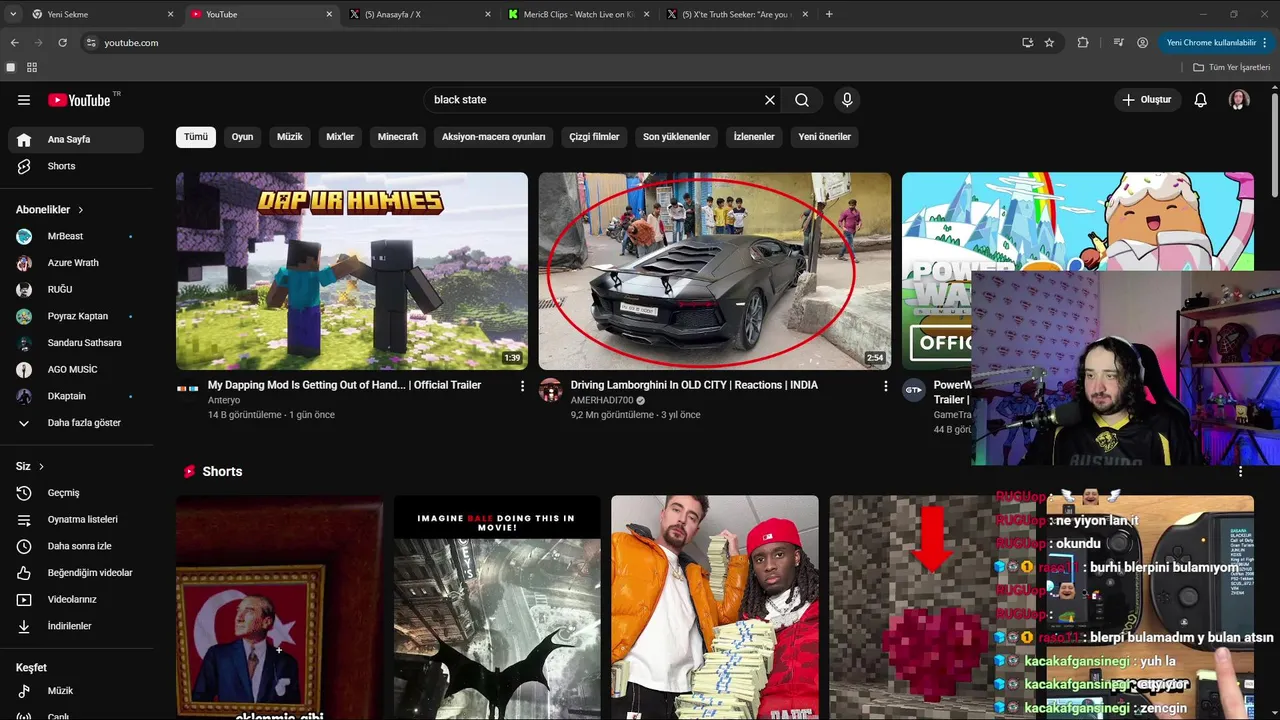
Task: Select the Müzik filter chip
Action: [290, 137]
